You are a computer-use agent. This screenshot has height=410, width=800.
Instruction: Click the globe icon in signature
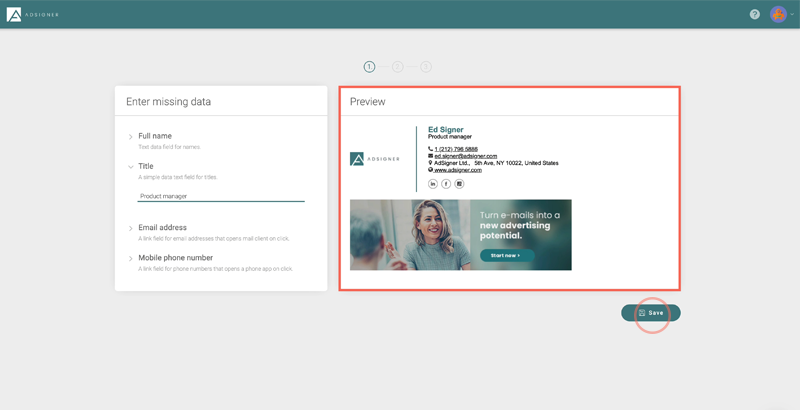[x=431, y=170]
